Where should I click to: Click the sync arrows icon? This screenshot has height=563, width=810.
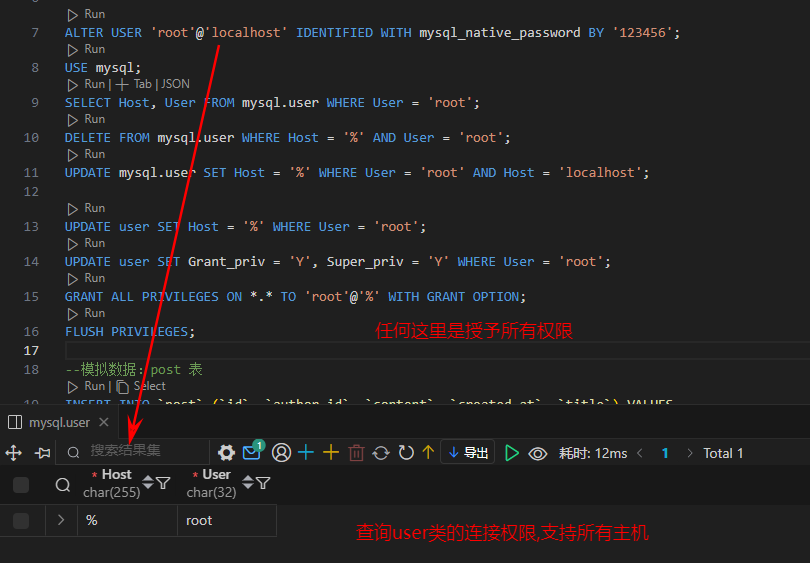tap(381, 453)
